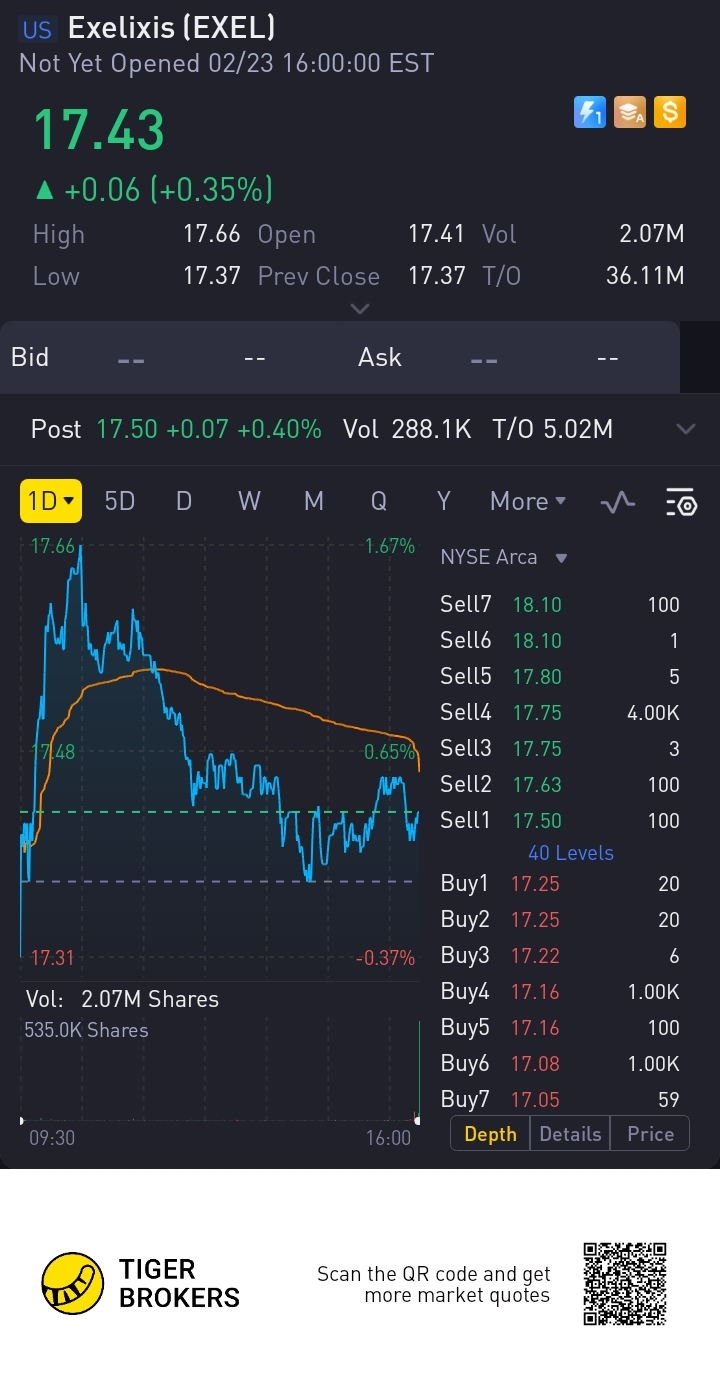Viewport: 720px width, 1399px height.
Task: Tap the Ask price field
Action: [484, 358]
